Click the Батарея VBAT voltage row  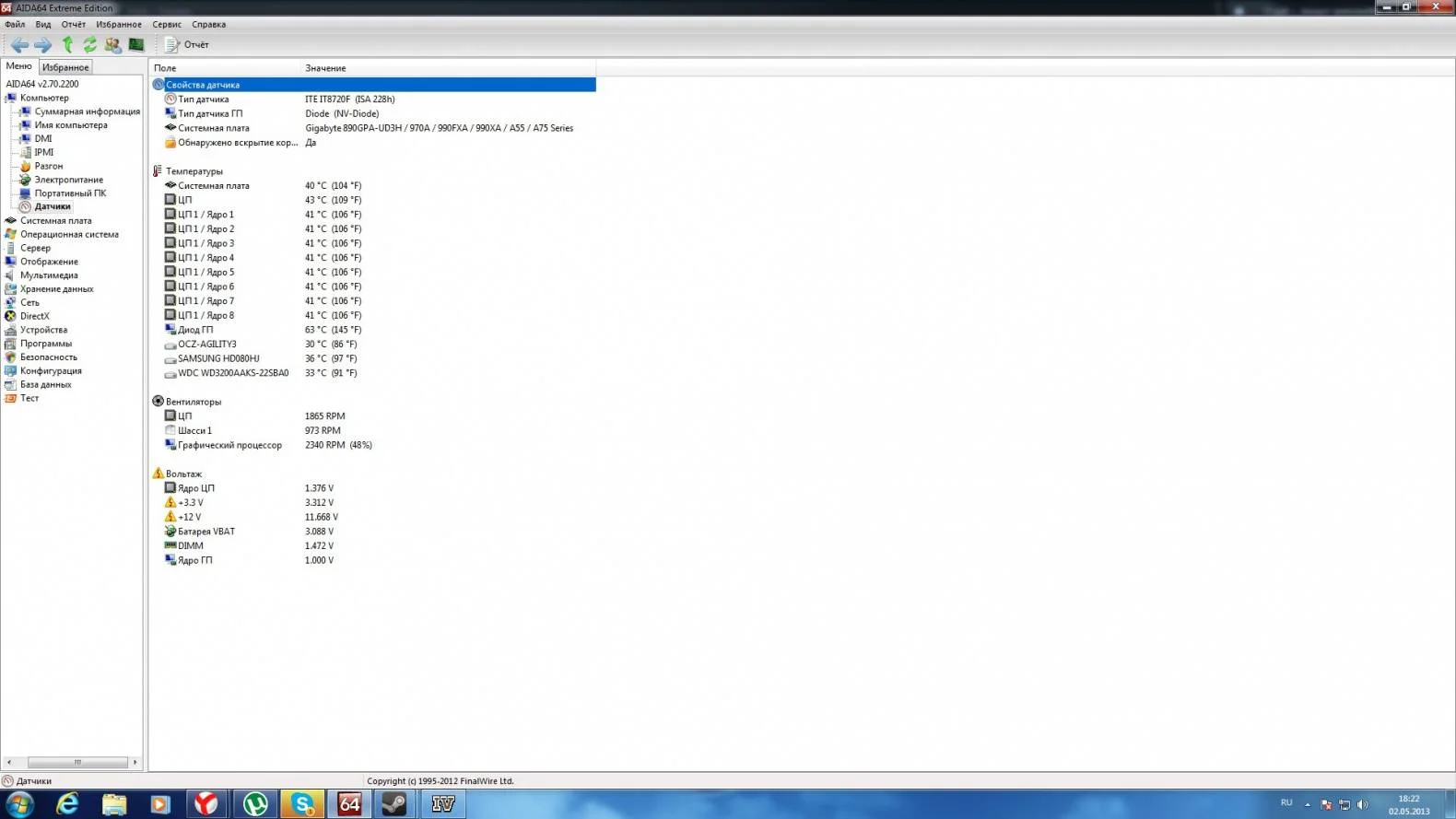pos(373,532)
